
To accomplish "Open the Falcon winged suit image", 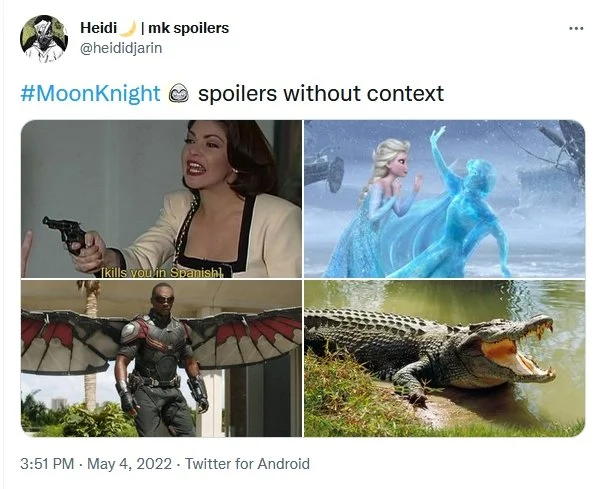I will [x=161, y=359].
